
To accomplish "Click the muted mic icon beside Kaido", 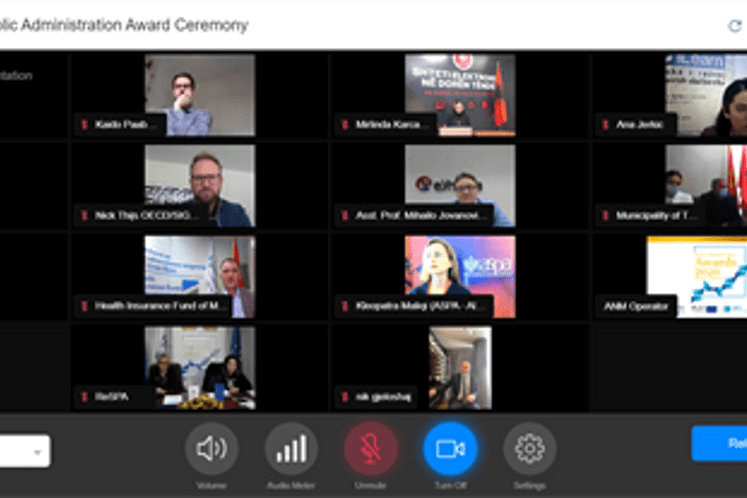I will 85,125.
